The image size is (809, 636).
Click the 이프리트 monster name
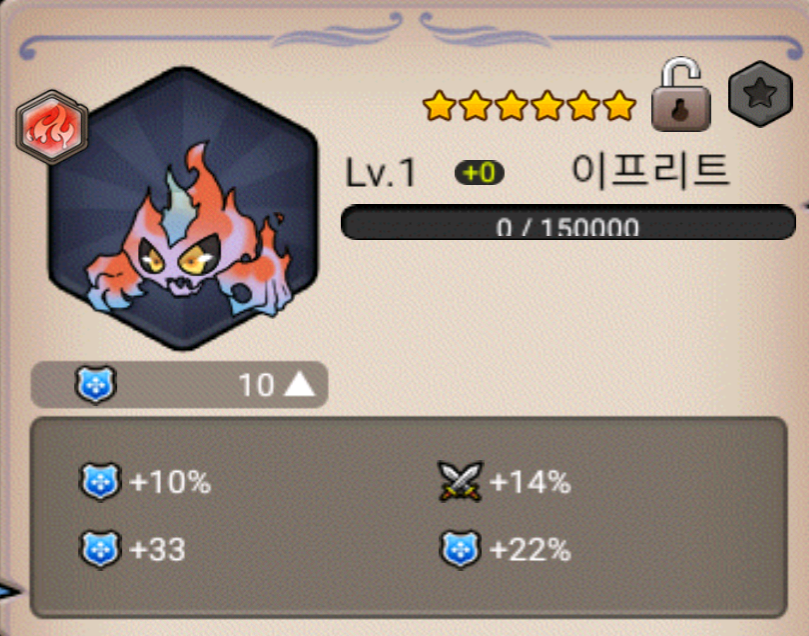651,171
